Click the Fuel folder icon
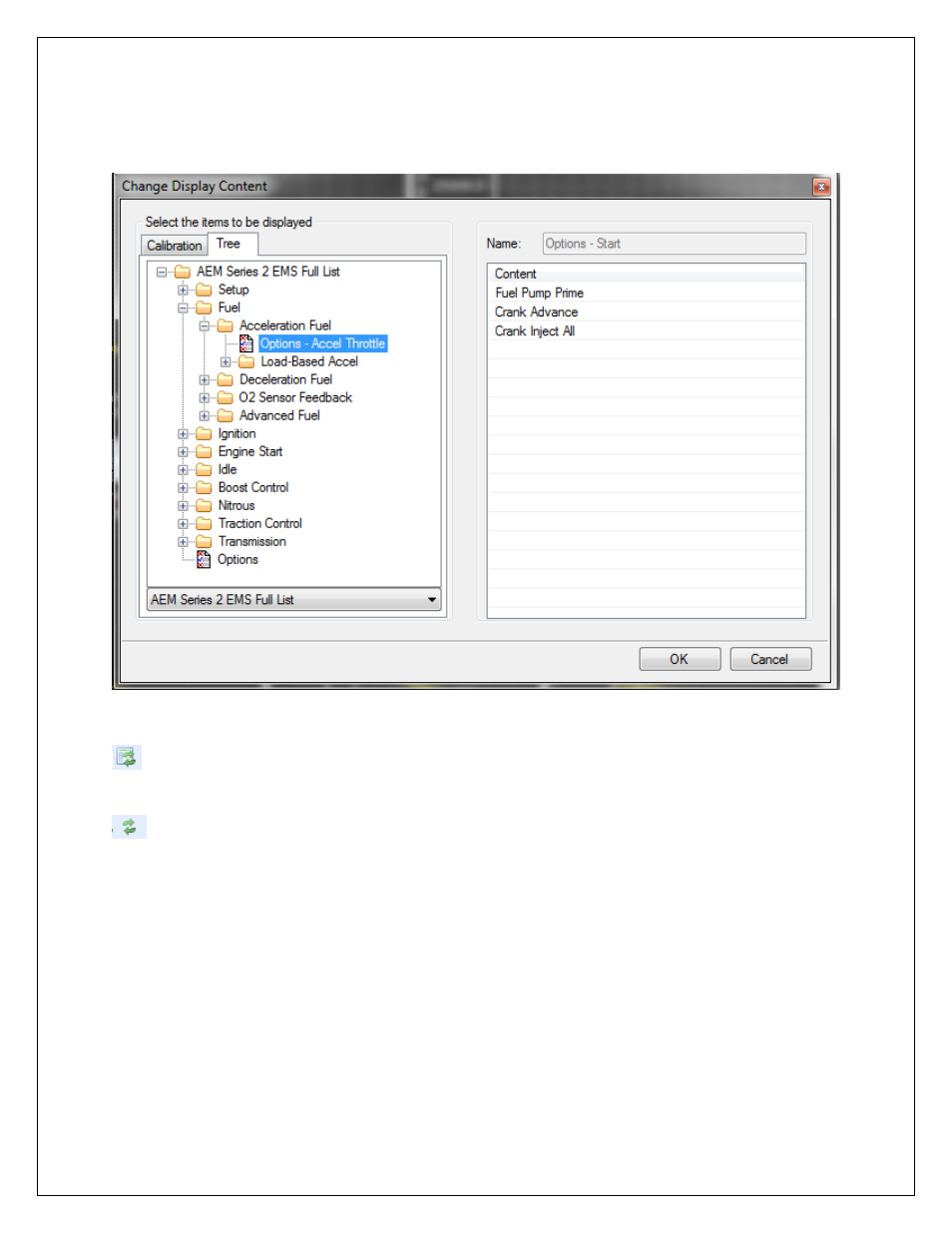Screen dimensions: 952x1233 coord(204,308)
